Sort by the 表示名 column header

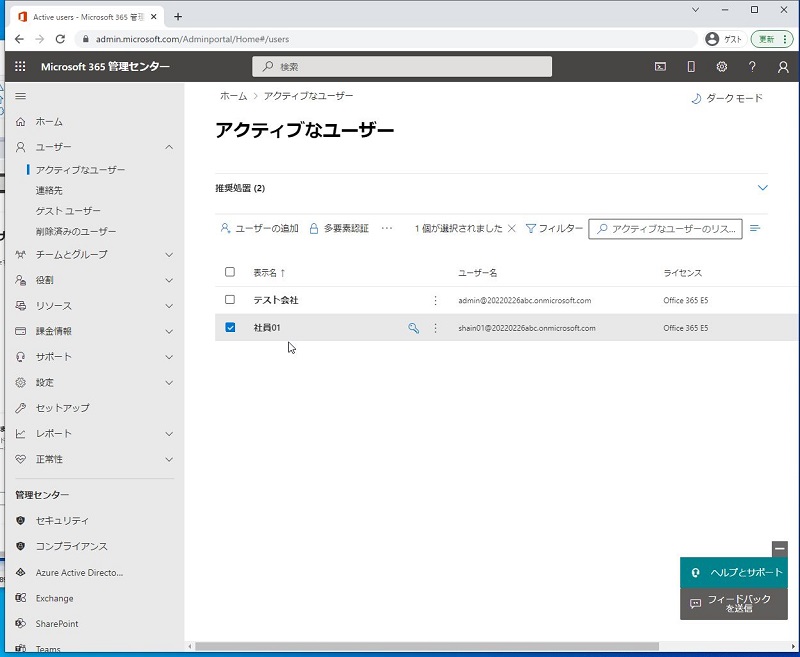[x=269, y=273]
